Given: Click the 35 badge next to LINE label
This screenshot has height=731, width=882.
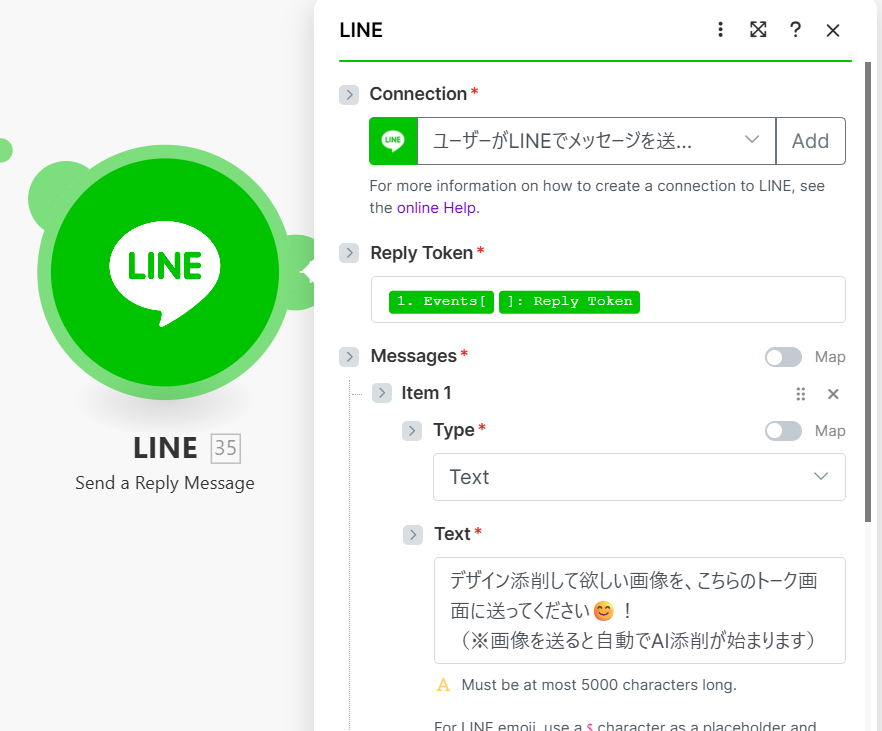Looking at the screenshot, I should click(x=225, y=448).
